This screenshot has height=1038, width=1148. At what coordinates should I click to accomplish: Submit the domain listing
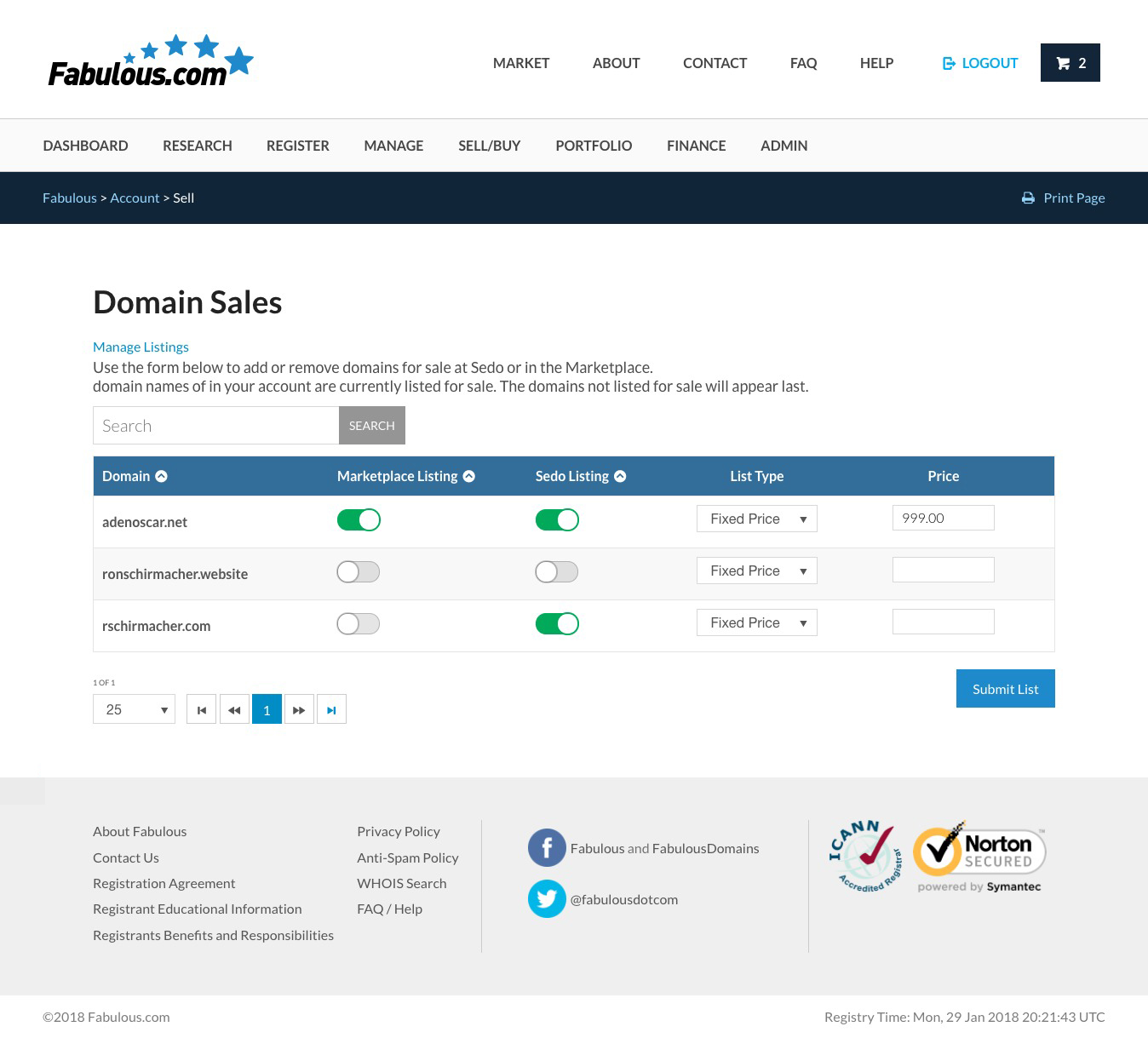[x=1006, y=689]
